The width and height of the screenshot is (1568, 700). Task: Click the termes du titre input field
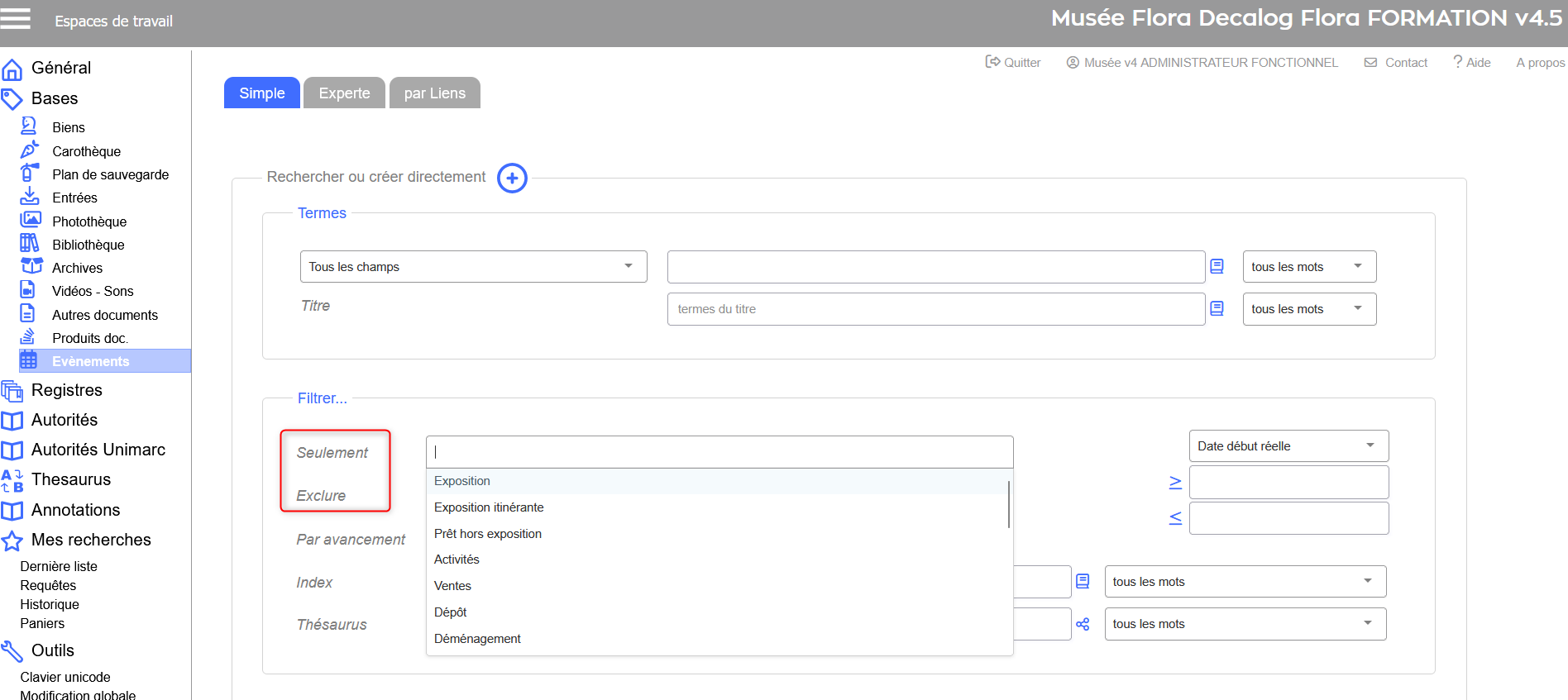(935, 309)
